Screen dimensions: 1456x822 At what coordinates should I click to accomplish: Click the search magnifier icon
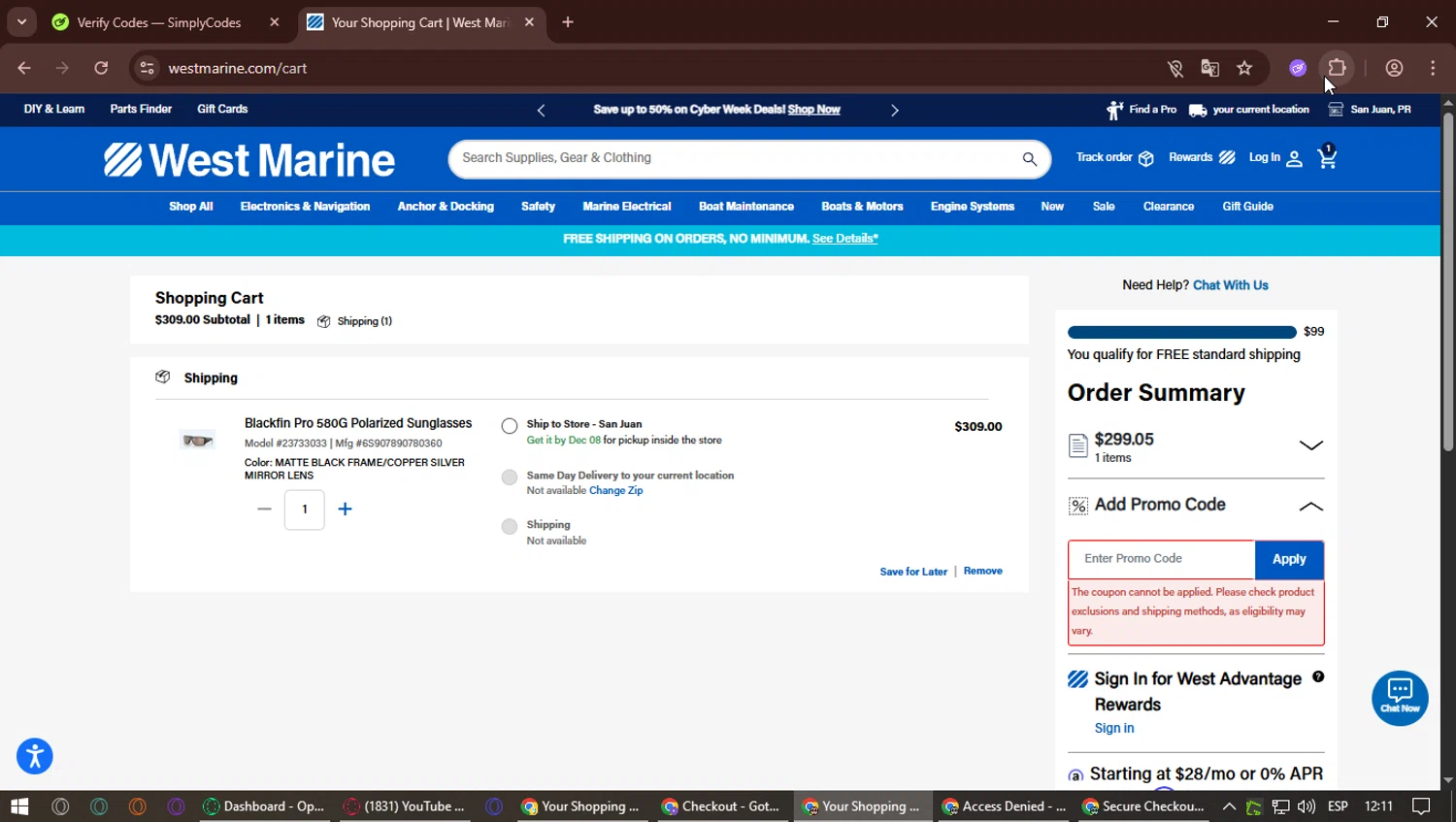1029,159
